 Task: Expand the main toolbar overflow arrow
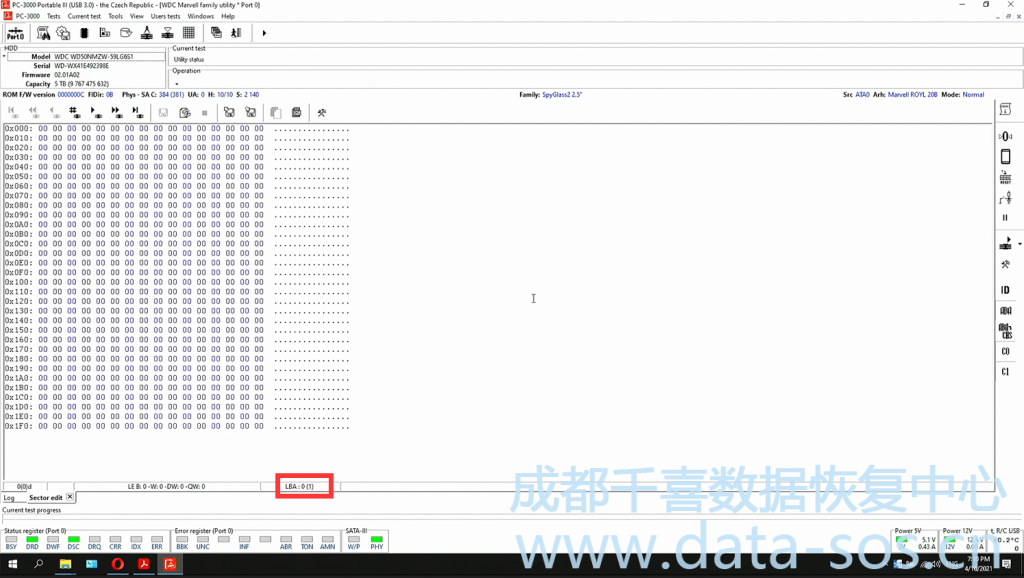pyautogui.click(x=264, y=33)
